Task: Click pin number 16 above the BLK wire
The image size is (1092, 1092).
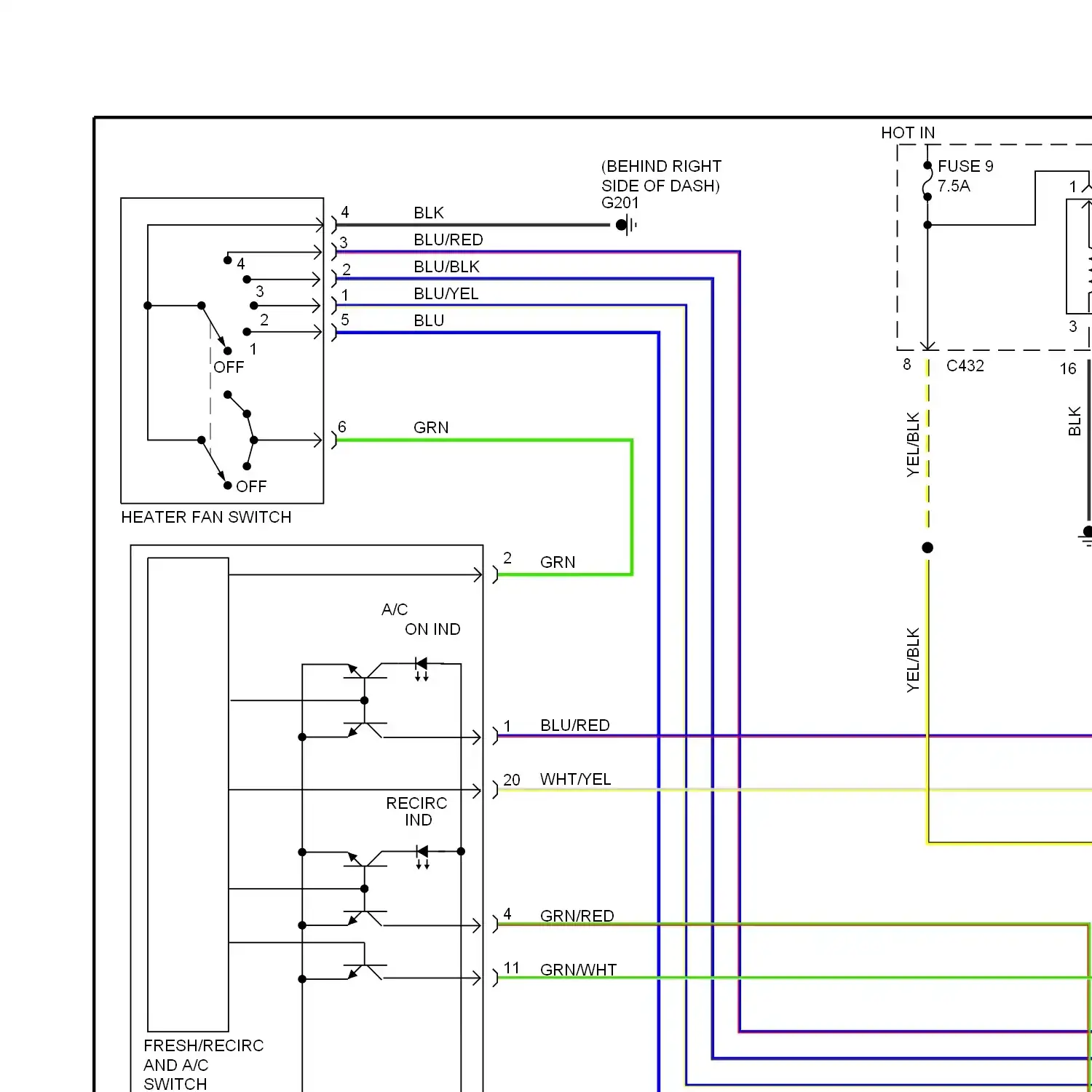Action: pyautogui.click(x=1068, y=368)
